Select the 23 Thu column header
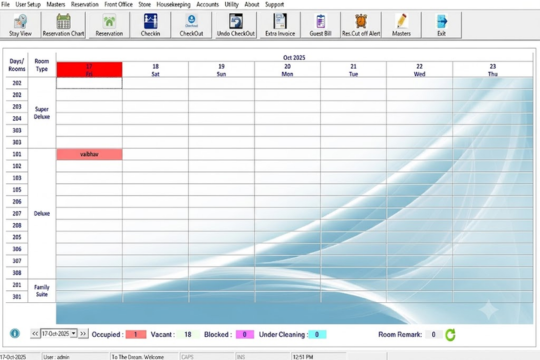540x360 pixels. (x=493, y=70)
